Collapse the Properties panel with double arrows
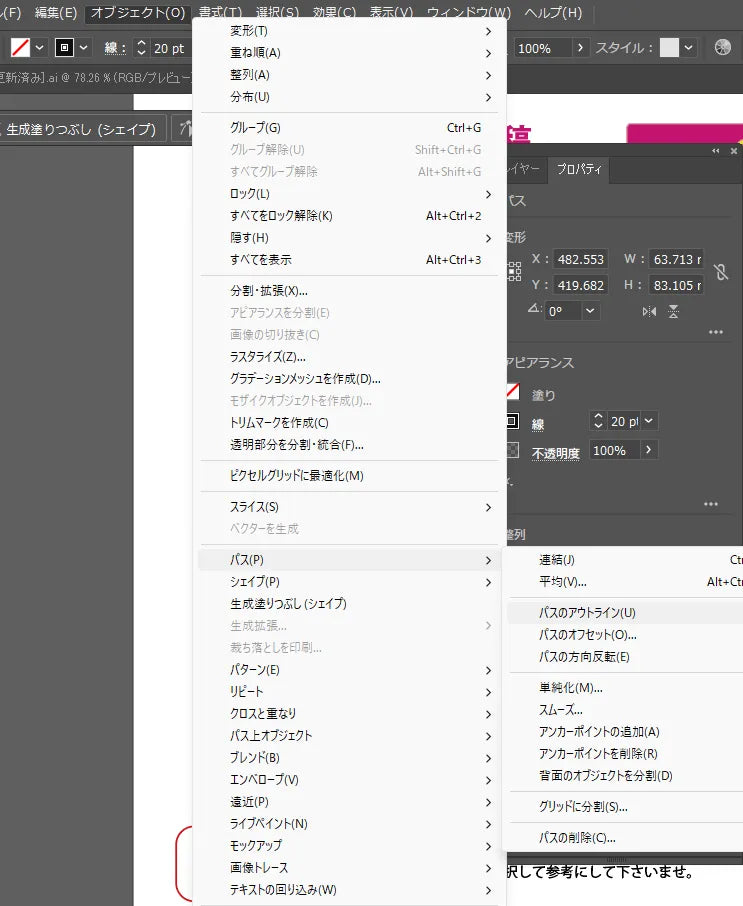This screenshot has width=743, height=906. 716,150
